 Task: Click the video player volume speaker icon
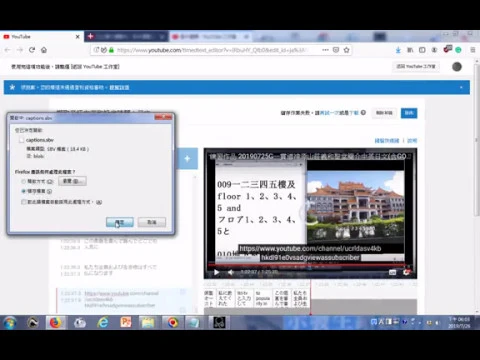point(230,272)
